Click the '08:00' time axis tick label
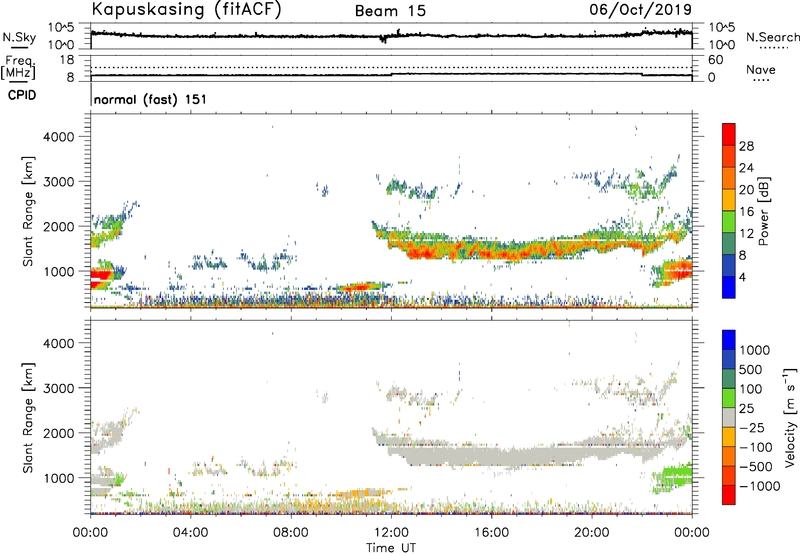Image resolution: width=800 pixels, height=554 pixels. 291,533
